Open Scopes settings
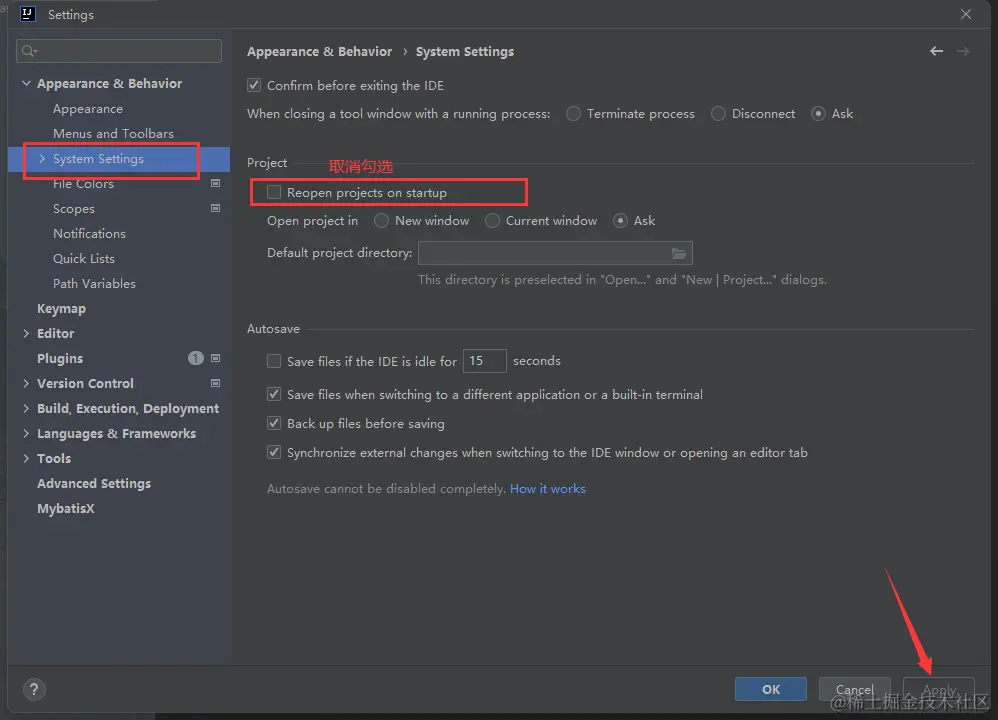This screenshot has height=720, width=998. point(74,209)
